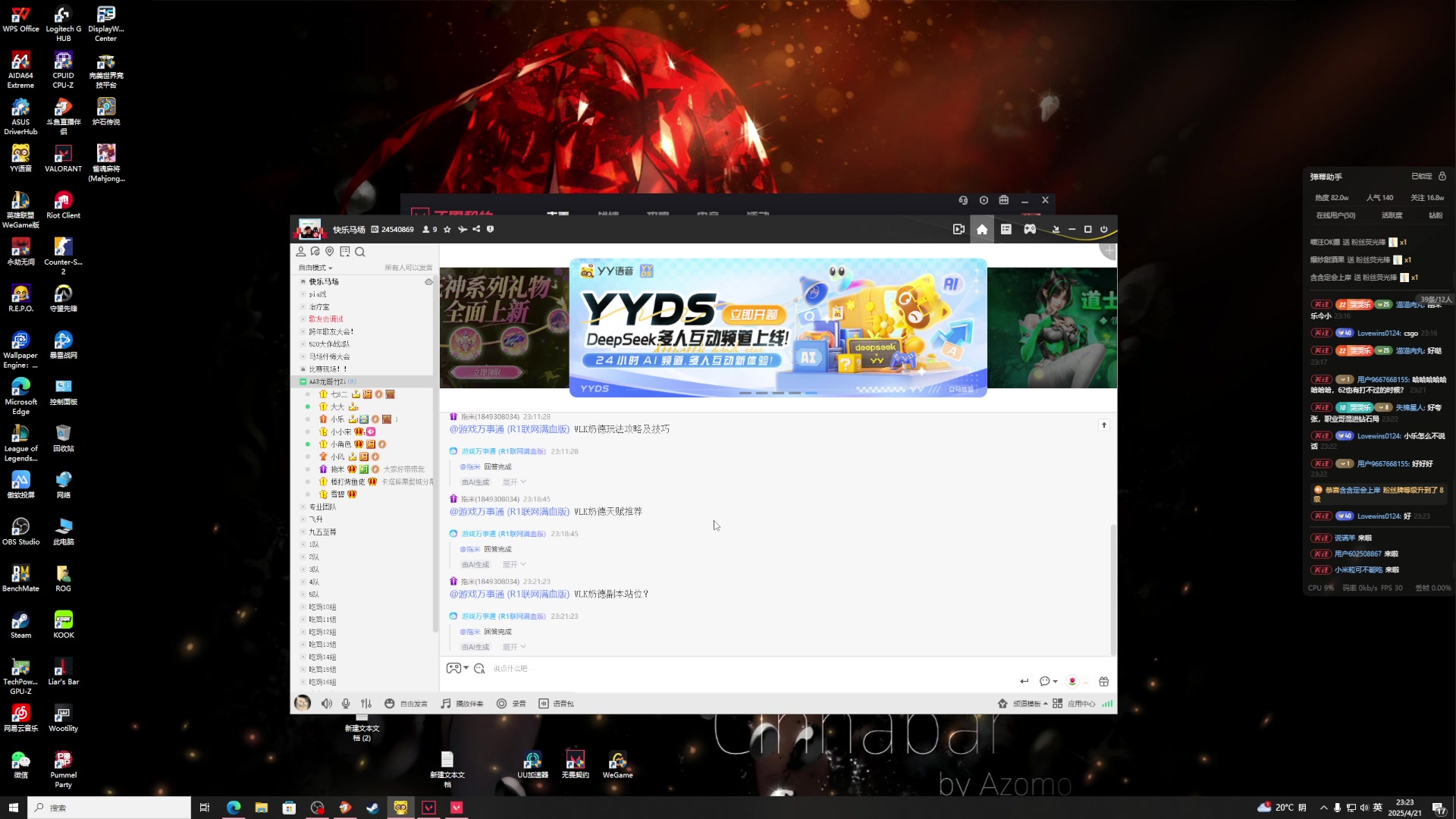Viewport: 1456px width, 819px height.
Task: Open the list view icon in YY title bar
Action: coord(1006,229)
